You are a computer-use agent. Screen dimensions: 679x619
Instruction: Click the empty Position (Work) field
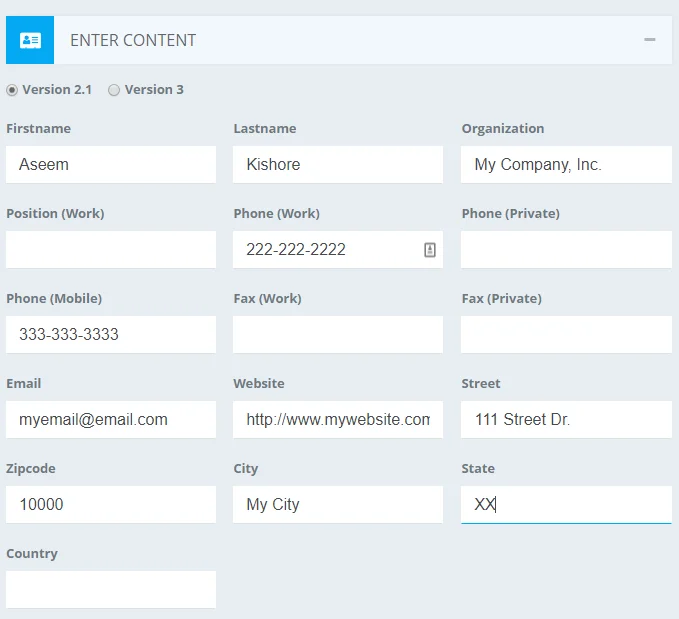pos(110,250)
